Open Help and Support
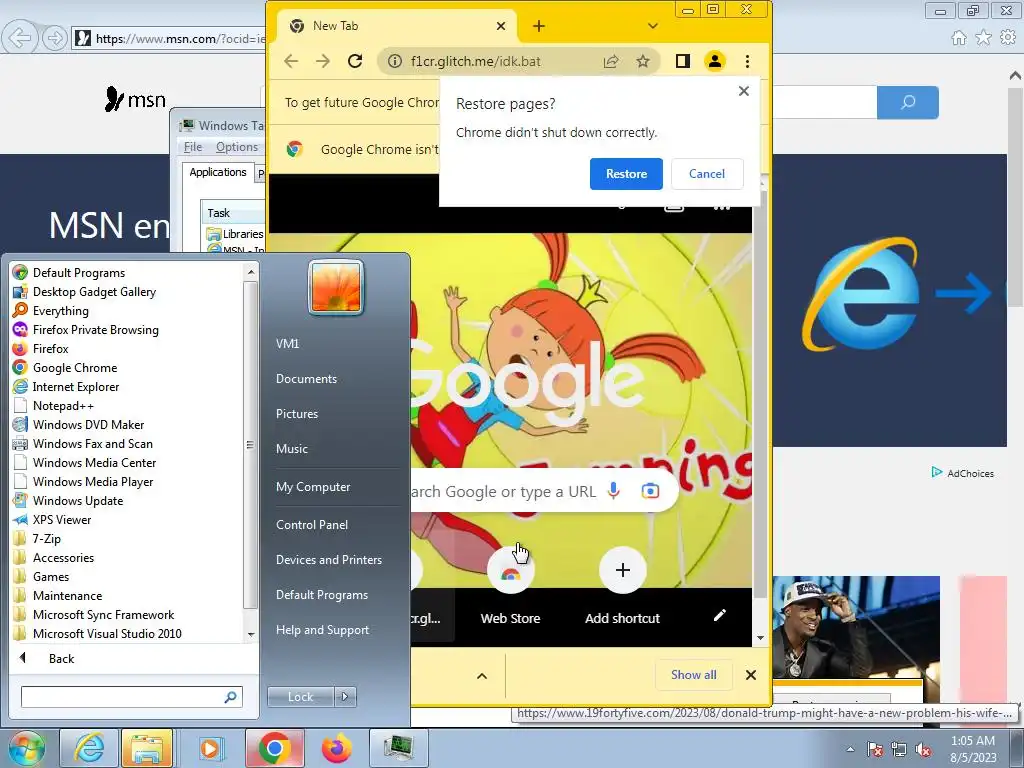This screenshot has height=768, width=1024. [322, 630]
